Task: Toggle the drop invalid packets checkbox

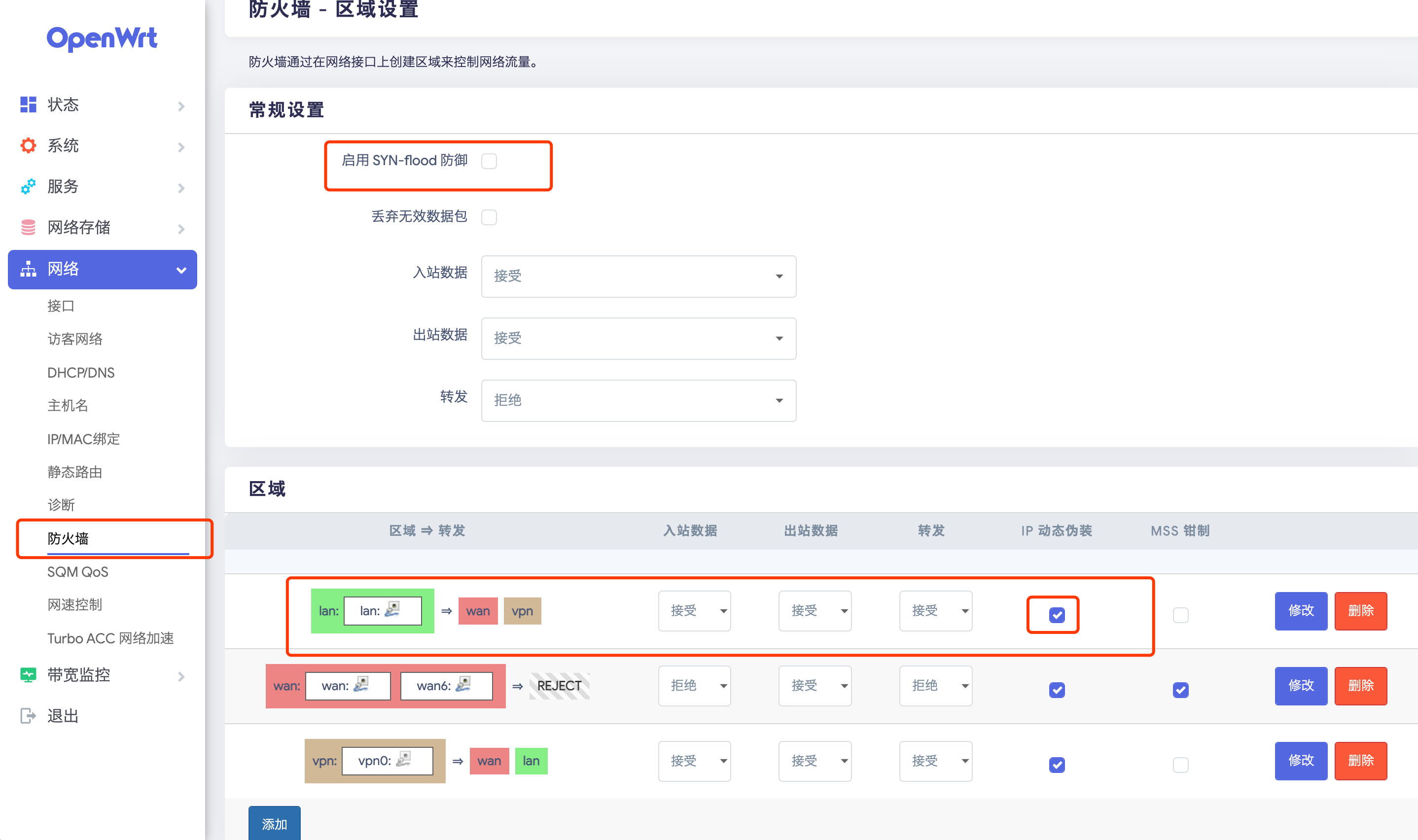Action: pos(489,217)
